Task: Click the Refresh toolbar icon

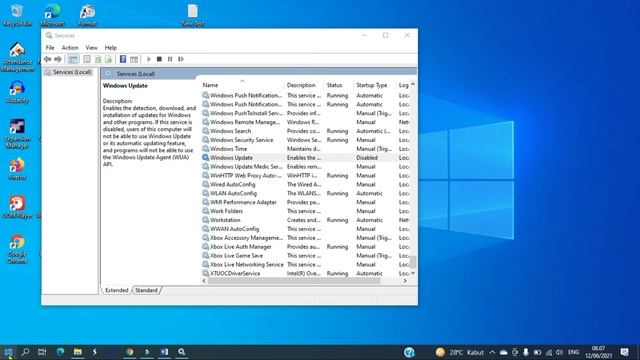Action: (98, 59)
